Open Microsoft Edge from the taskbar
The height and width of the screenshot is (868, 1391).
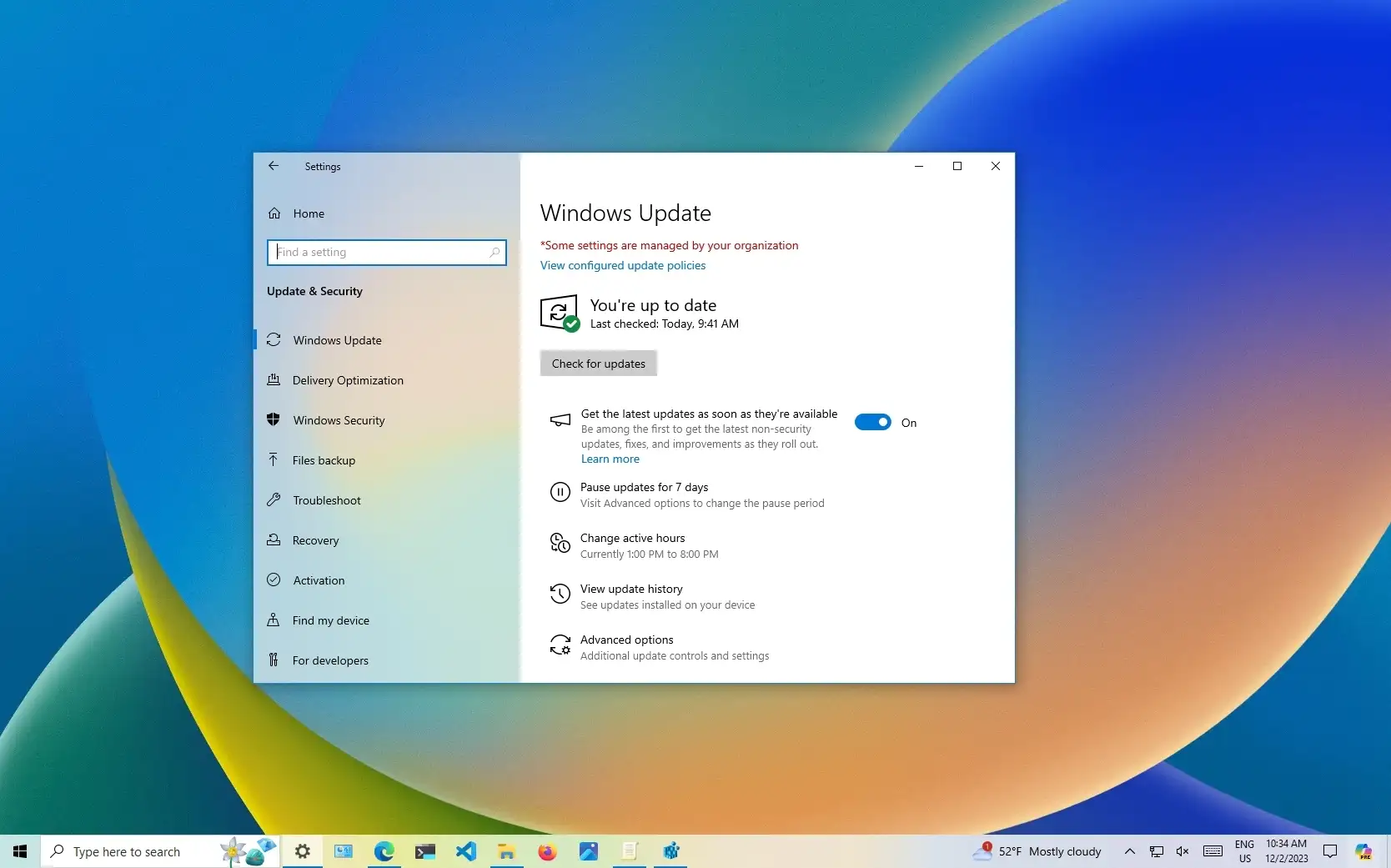point(384,851)
